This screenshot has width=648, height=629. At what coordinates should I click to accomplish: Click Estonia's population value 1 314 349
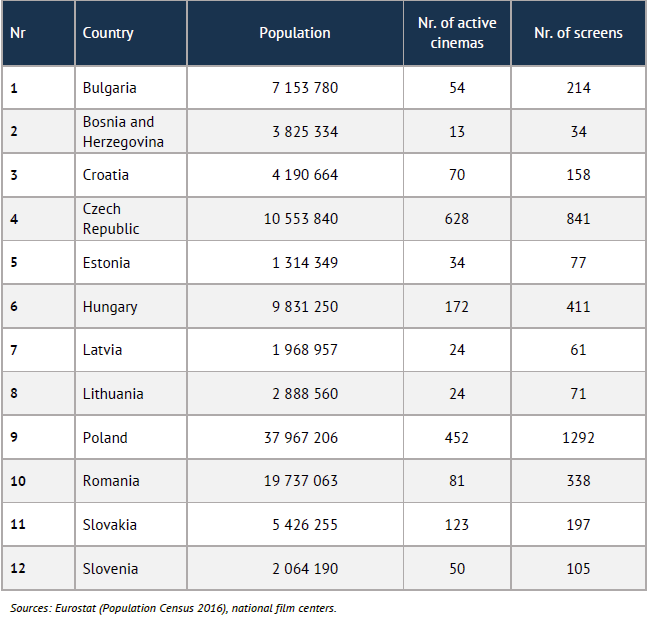click(x=304, y=263)
